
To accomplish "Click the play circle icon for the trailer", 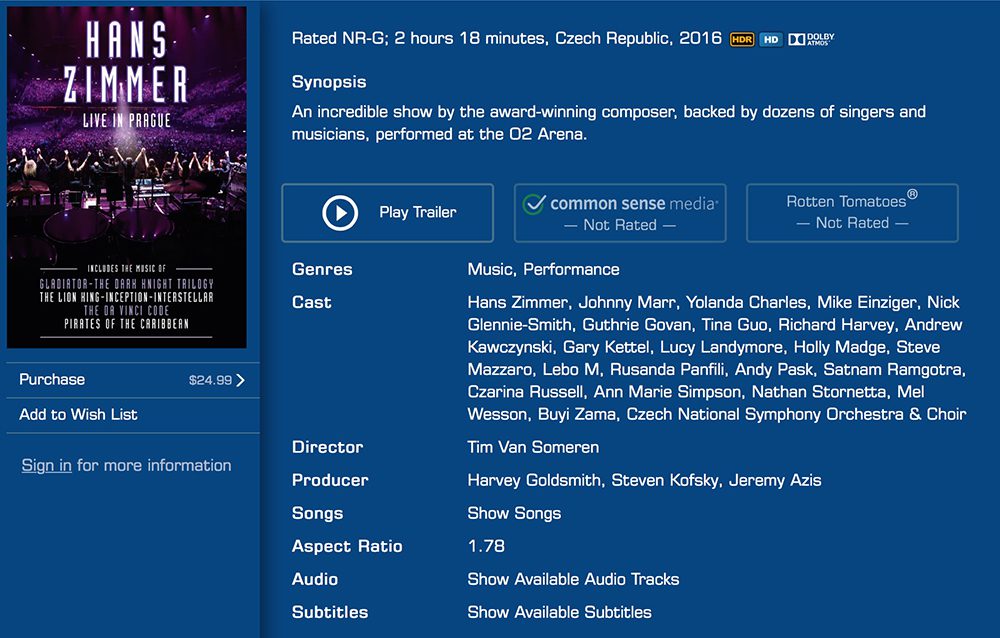I will (339, 212).
